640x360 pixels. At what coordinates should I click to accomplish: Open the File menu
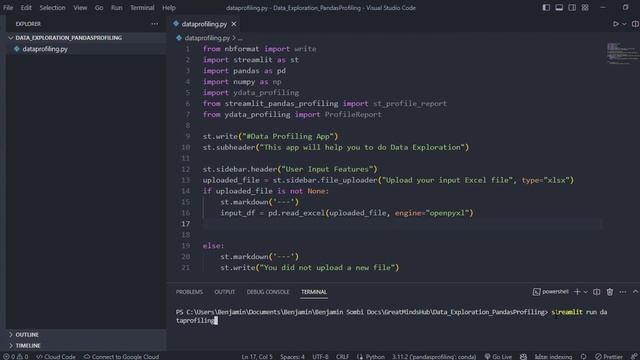tap(8, 8)
